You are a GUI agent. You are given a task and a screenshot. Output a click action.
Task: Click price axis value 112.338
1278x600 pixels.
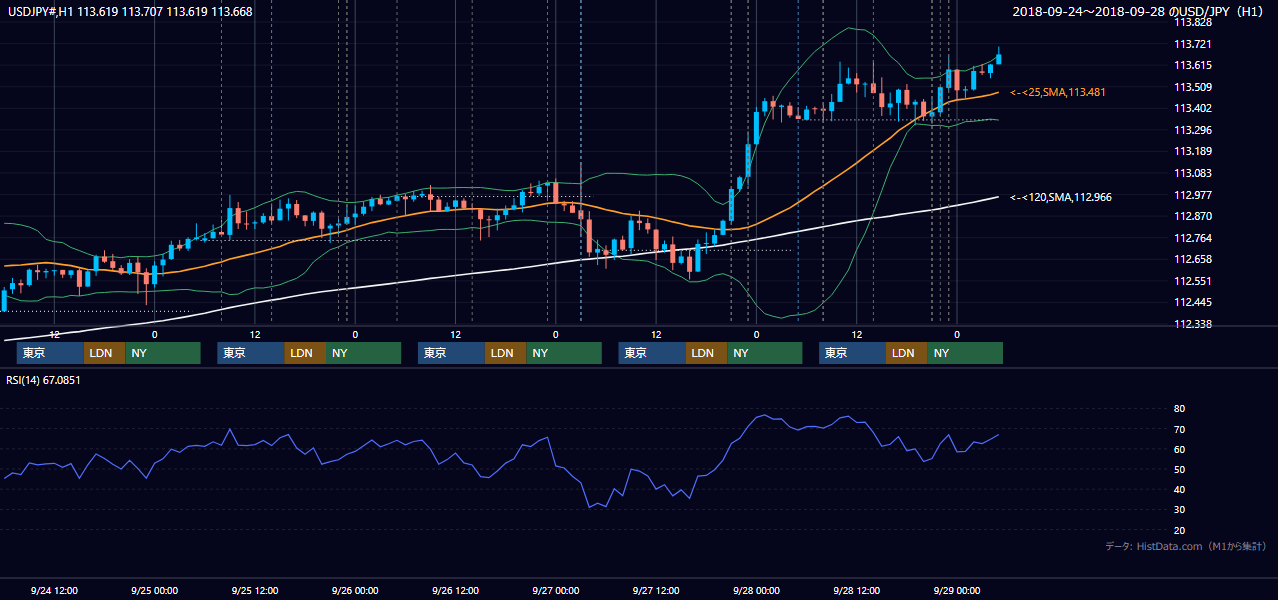tap(1192, 324)
